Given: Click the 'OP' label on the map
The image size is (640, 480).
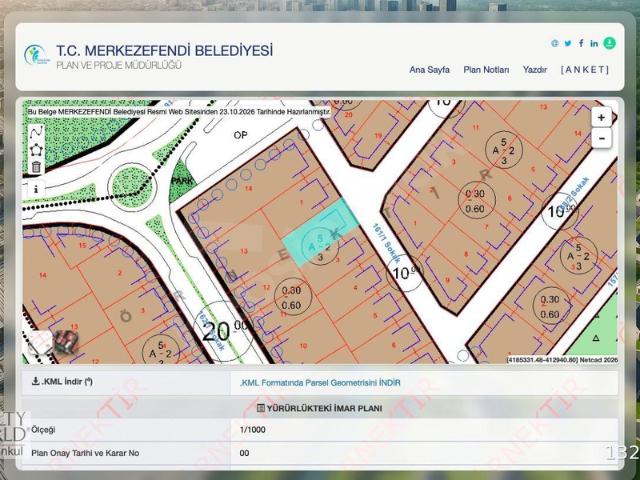Looking at the screenshot, I should pos(240,135).
